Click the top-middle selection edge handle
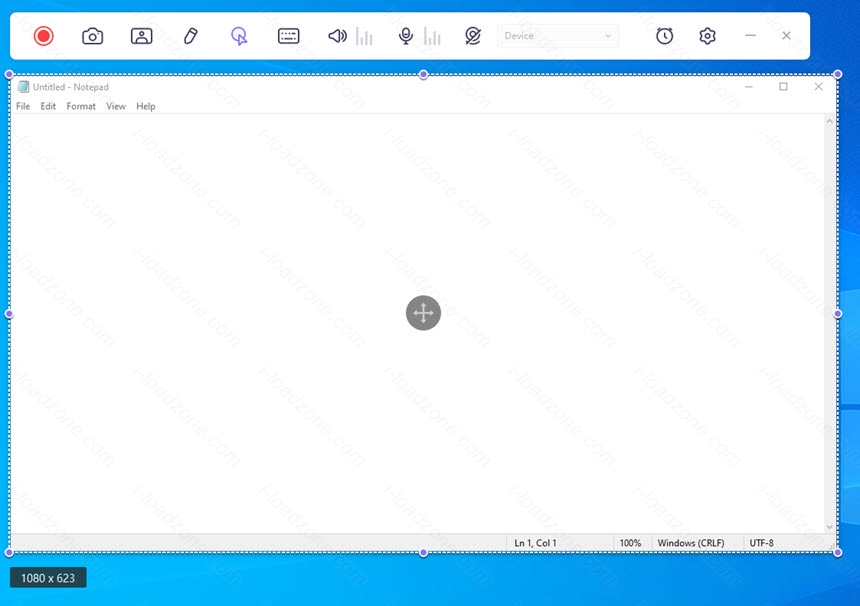The width and height of the screenshot is (860, 606). point(423,75)
